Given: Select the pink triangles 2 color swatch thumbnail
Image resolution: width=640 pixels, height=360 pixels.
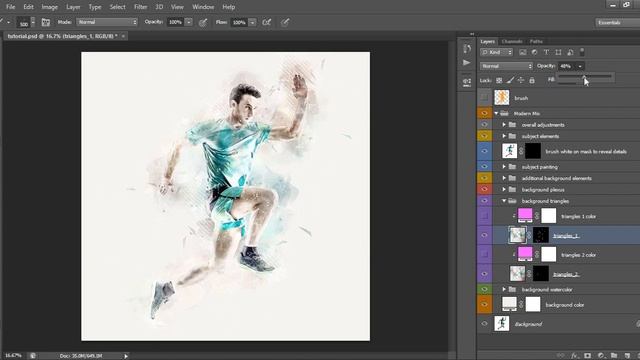Looking at the screenshot, I should pos(525,253).
